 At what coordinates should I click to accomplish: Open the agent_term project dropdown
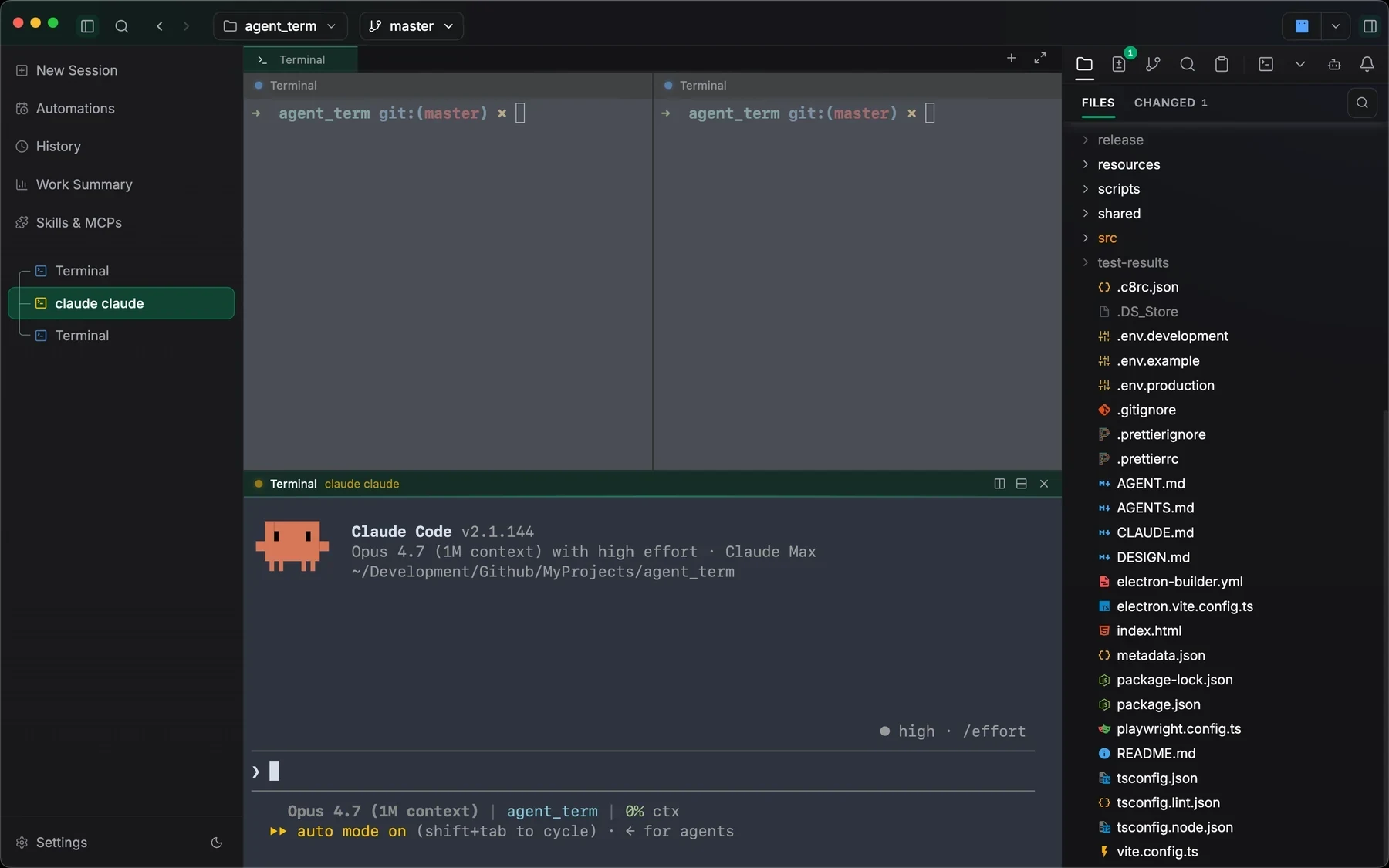280,26
